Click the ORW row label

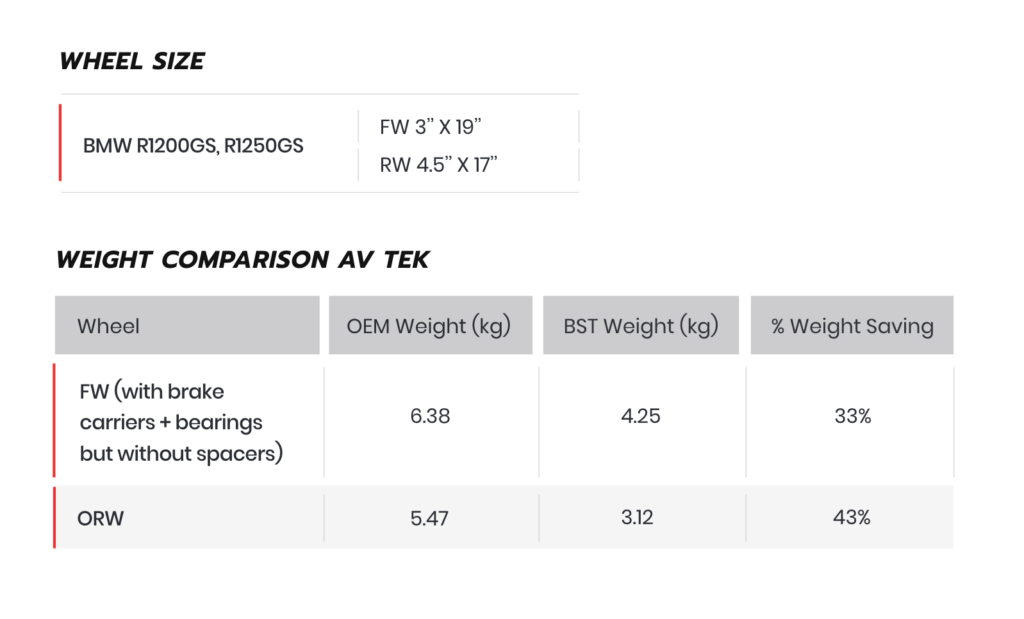(101, 518)
